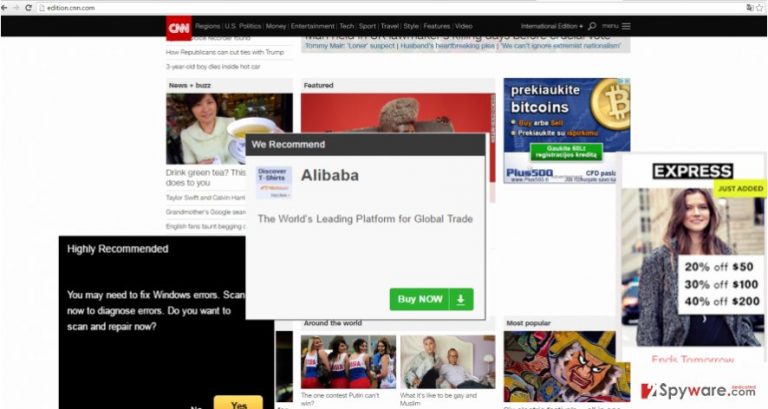This screenshot has width=768, height=409.
Task: Click the Featured red image
Action: (398, 113)
